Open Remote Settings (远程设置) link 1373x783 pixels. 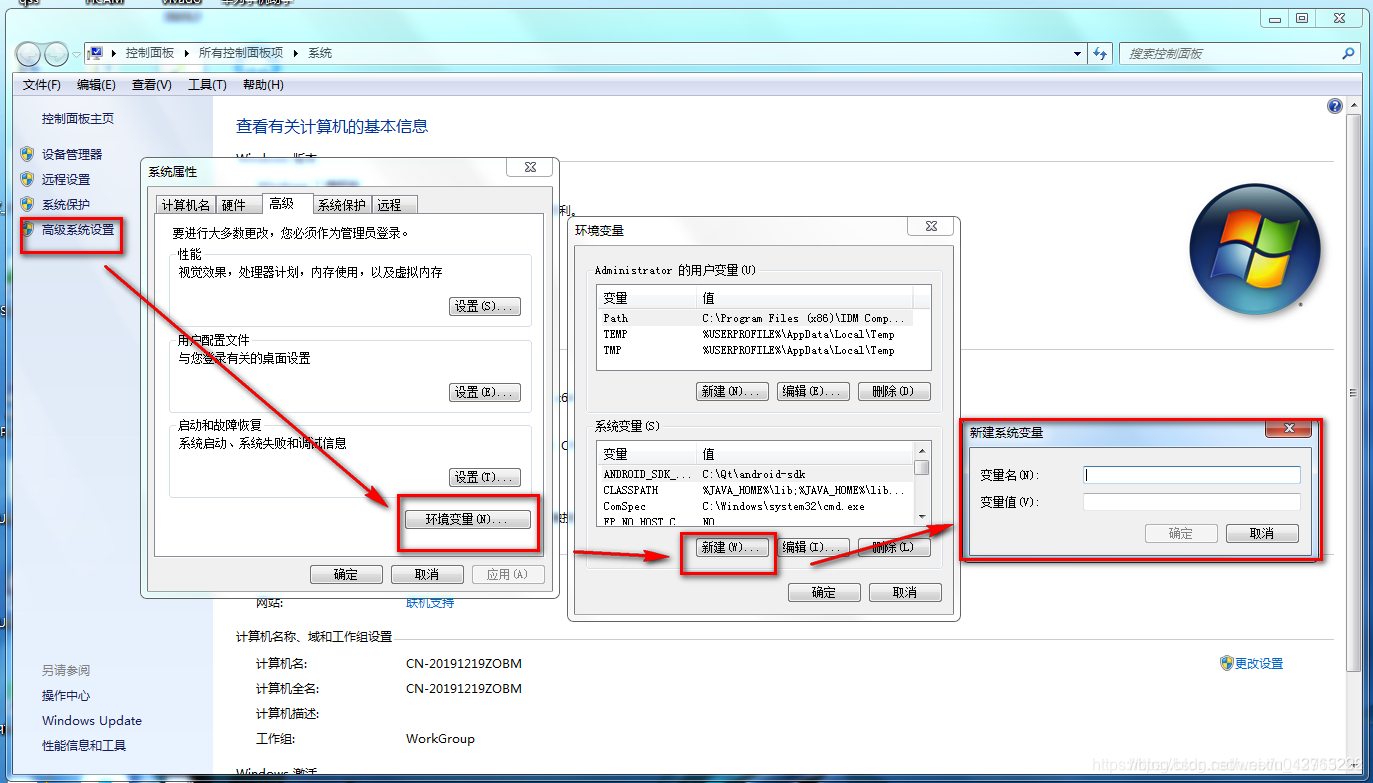(x=66, y=179)
